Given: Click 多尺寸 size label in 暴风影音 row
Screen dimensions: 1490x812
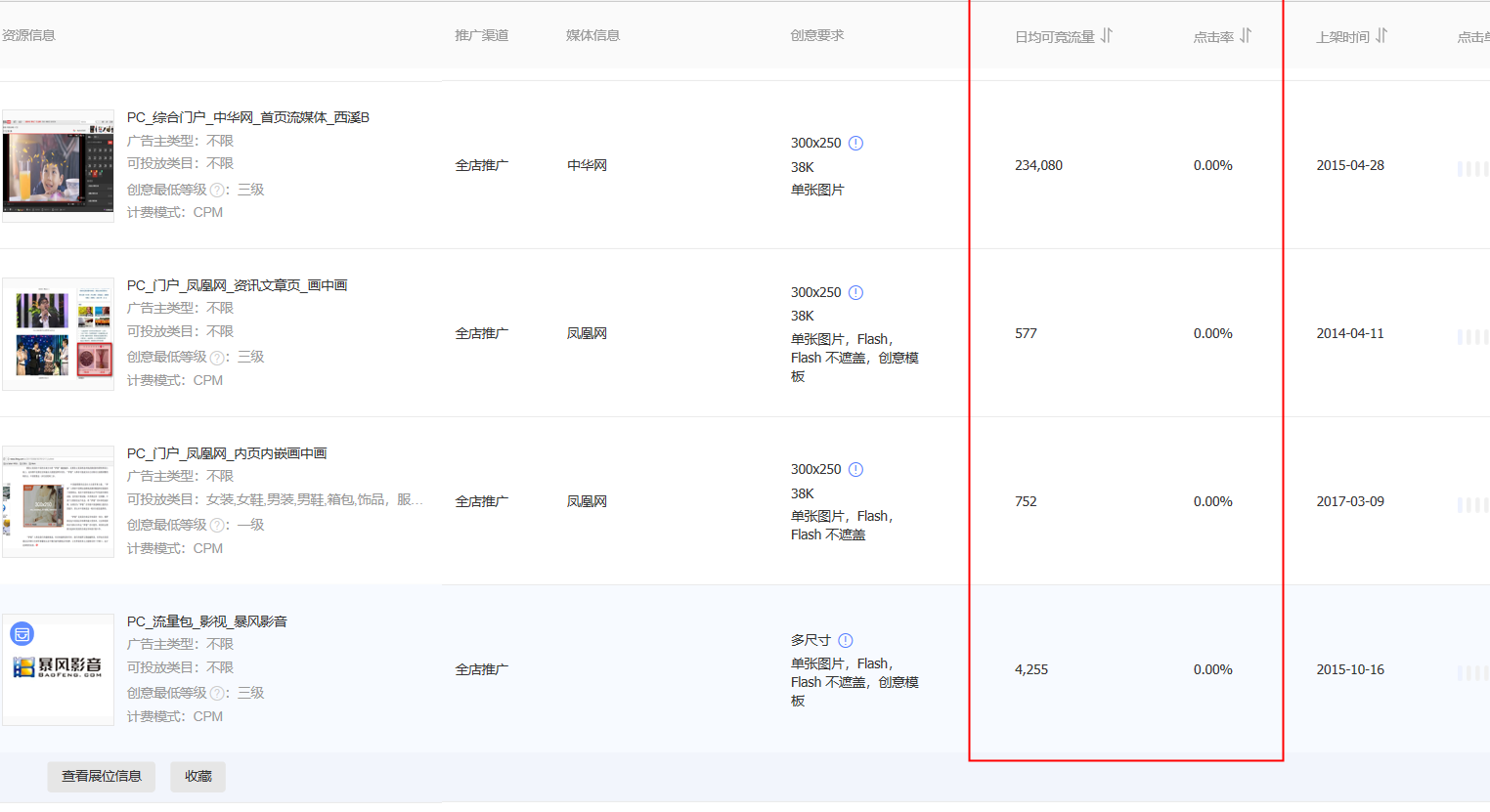Looking at the screenshot, I should pos(811,640).
